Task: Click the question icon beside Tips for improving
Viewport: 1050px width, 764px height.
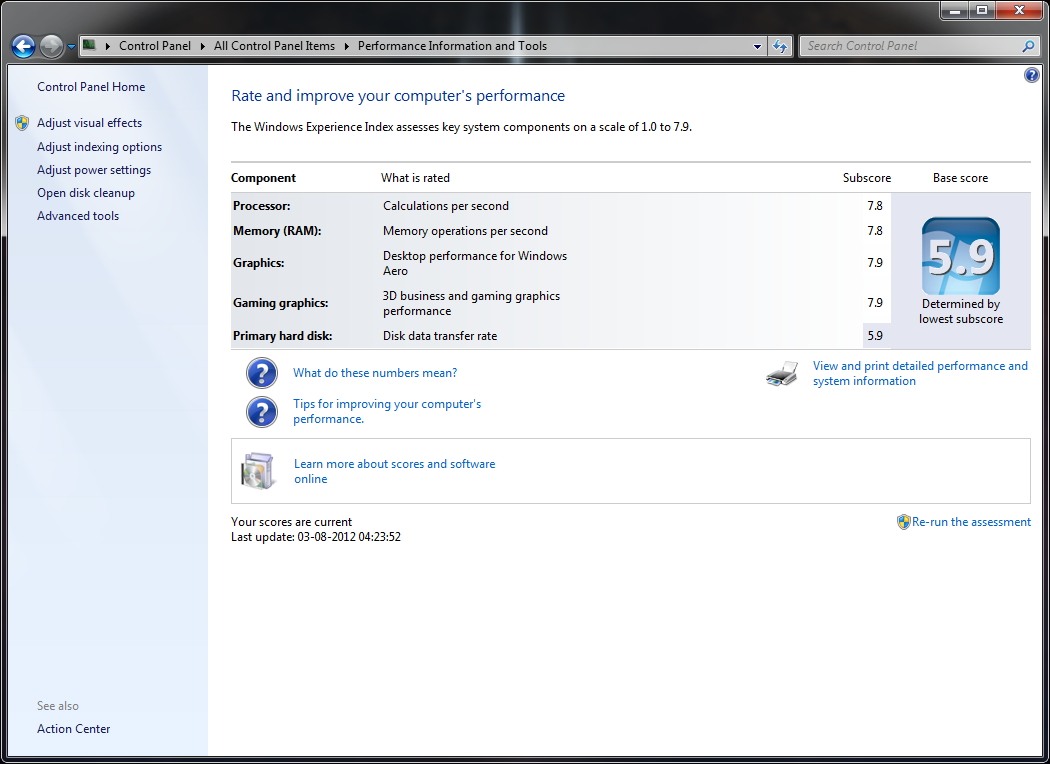Action: click(x=262, y=412)
